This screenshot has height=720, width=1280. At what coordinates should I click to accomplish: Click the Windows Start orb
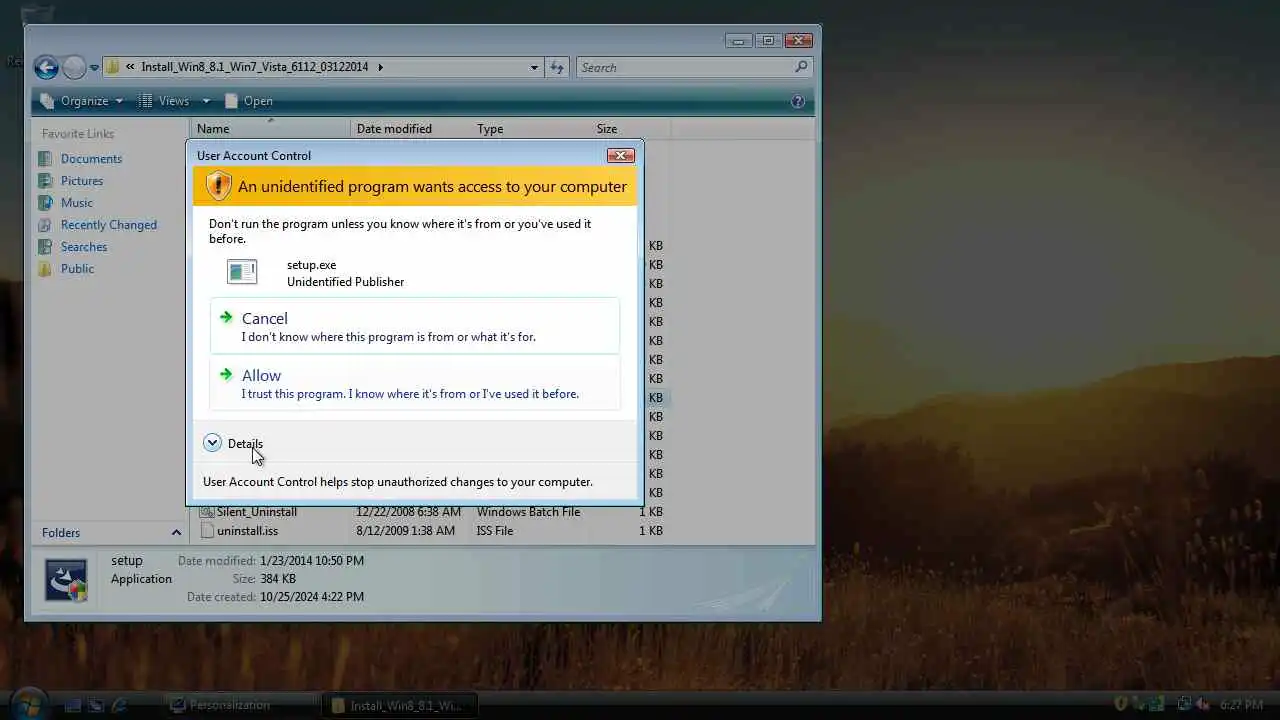(28, 703)
